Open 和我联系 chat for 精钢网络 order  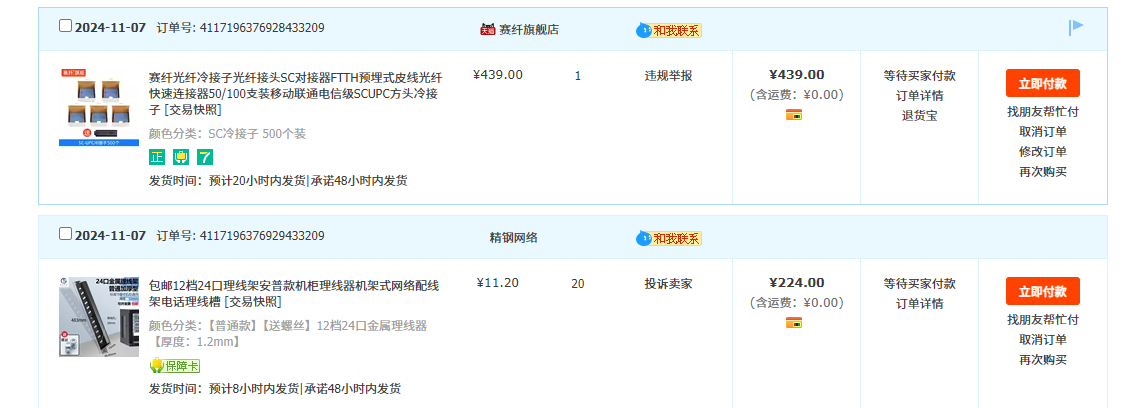coord(670,238)
